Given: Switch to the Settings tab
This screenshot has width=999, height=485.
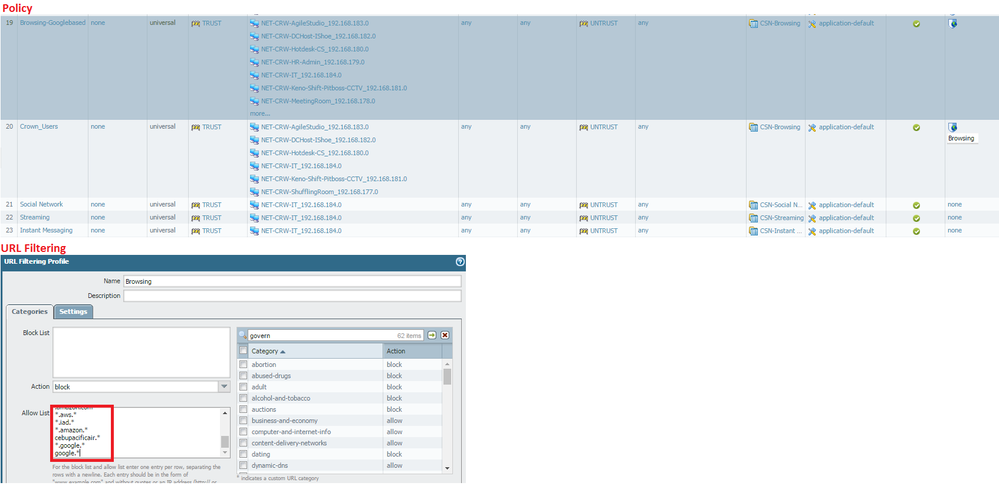Looking at the screenshot, I should [73, 311].
